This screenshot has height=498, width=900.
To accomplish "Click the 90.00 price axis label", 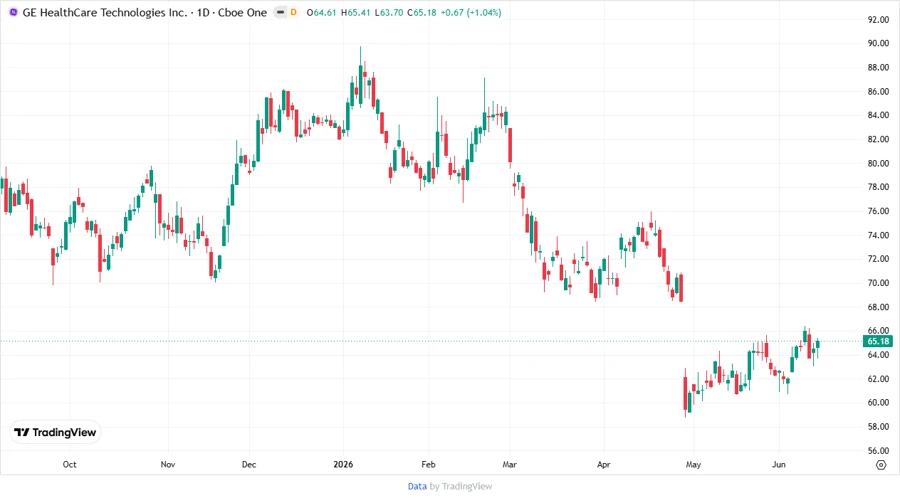I will click(878, 44).
